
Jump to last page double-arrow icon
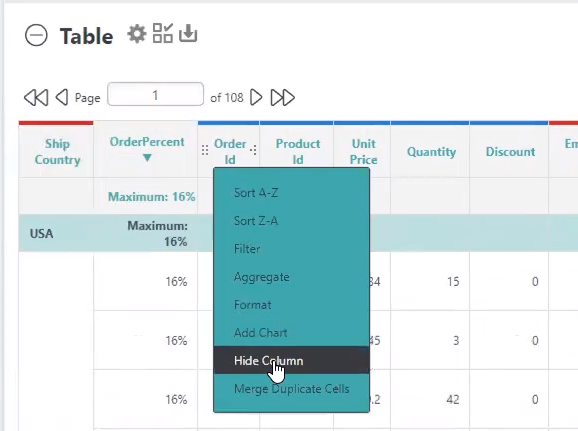pos(283,98)
